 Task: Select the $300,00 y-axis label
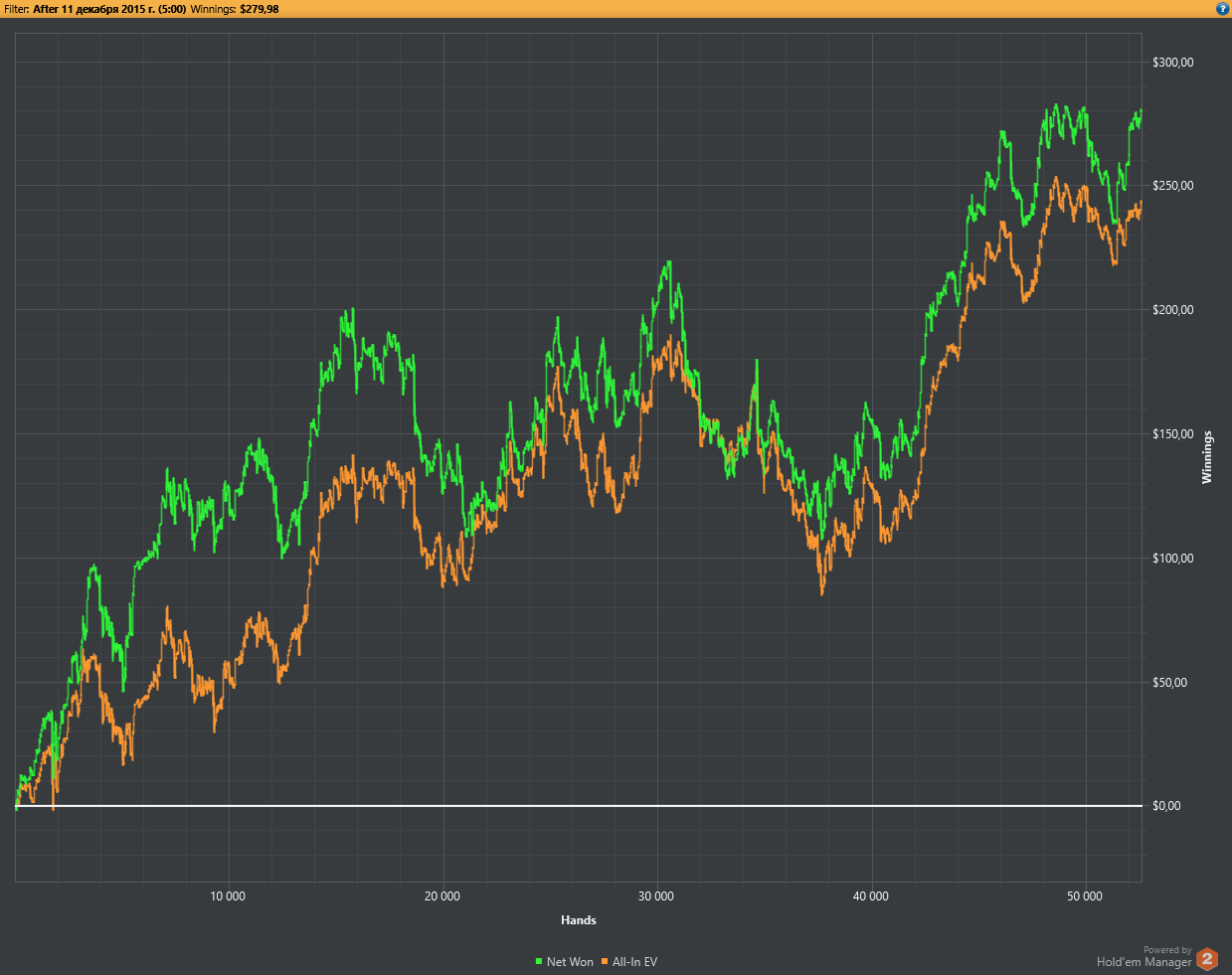1173,63
